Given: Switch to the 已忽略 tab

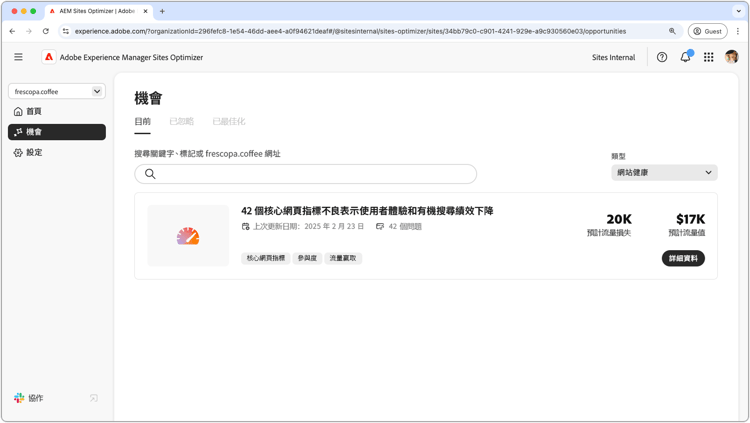Looking at the screenshot, I should pyautogui.click(x=182, y=122).
